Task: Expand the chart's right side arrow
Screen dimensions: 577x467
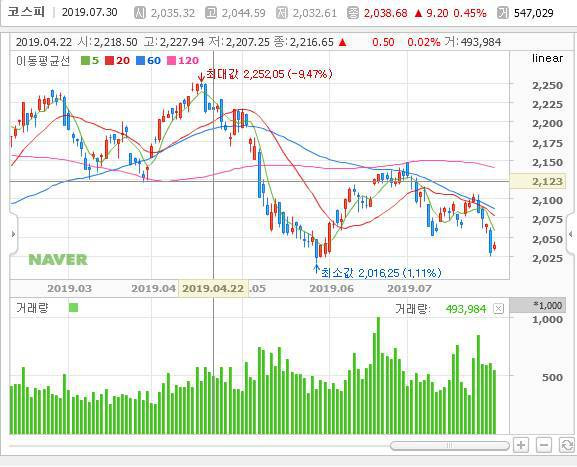Action: tap(571, 234)
